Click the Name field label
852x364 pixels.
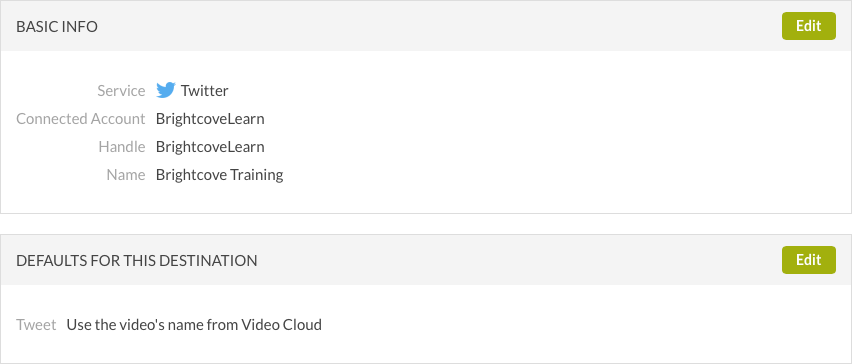click(126, 175)
